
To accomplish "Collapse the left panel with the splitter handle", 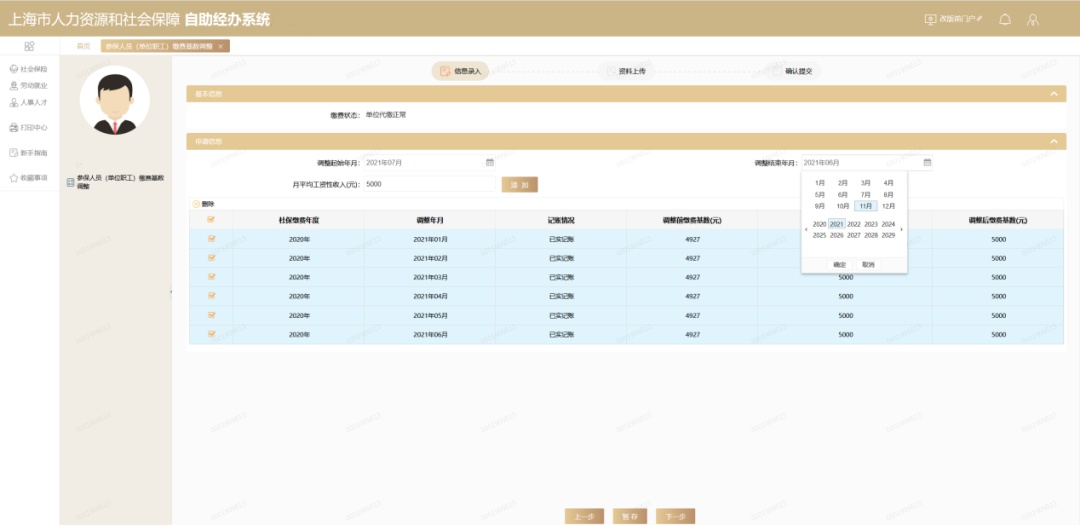I will 171,292.
